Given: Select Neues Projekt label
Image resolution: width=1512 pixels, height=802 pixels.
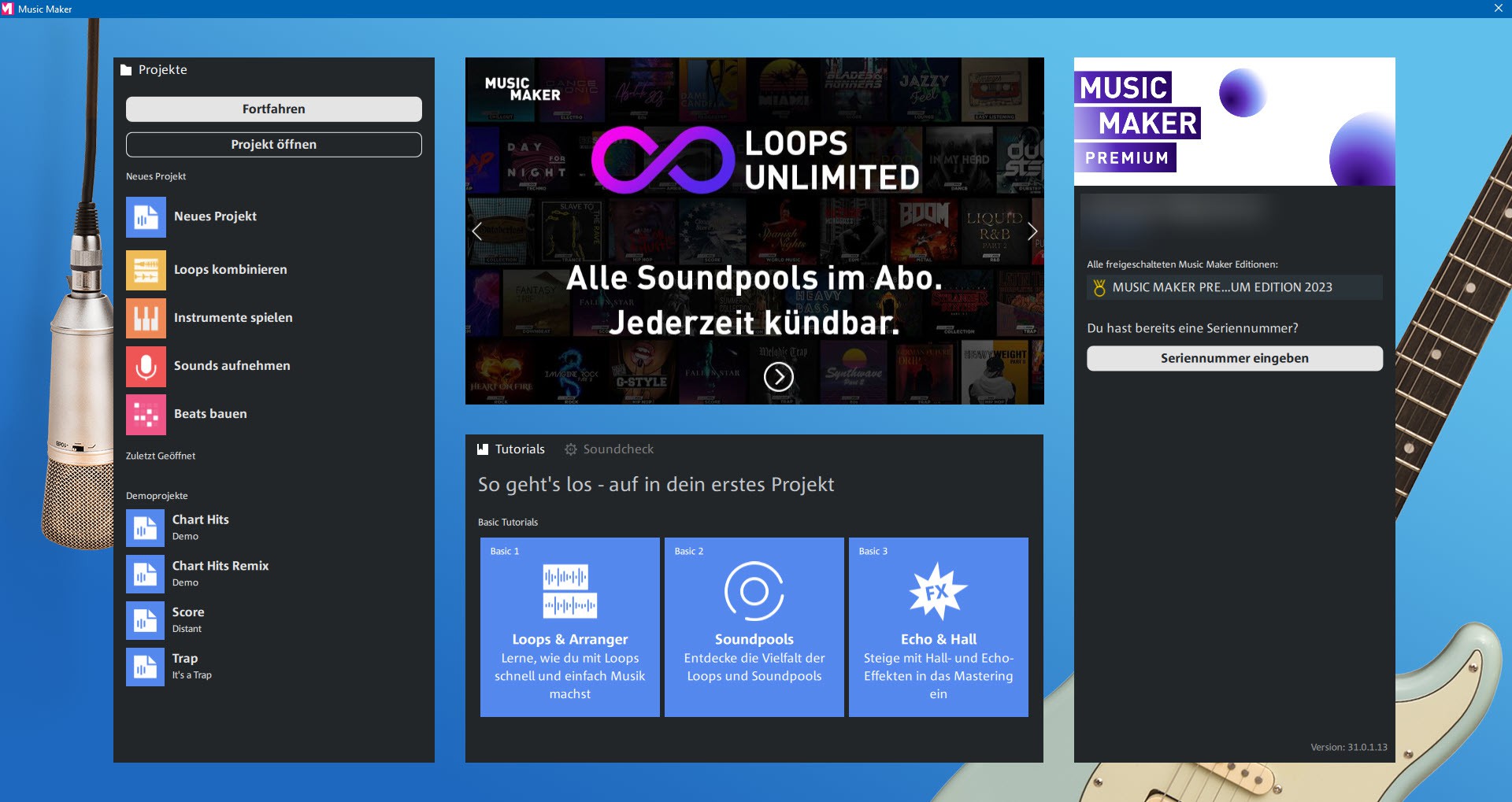Looking at the screenshot, I should pyautogui.click(x=215, y=216).
